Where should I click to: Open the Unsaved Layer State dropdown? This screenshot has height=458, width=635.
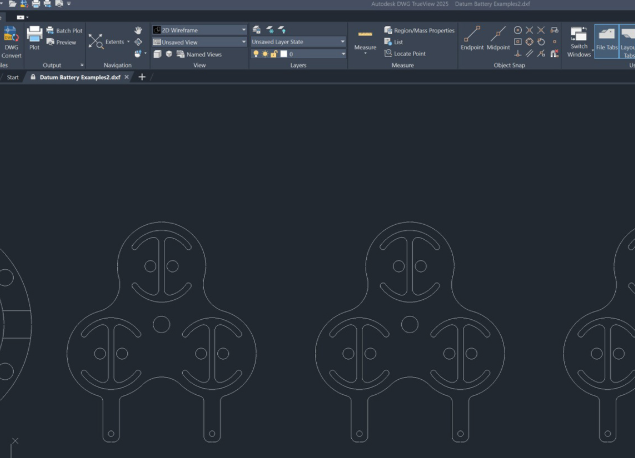point(298,42)
